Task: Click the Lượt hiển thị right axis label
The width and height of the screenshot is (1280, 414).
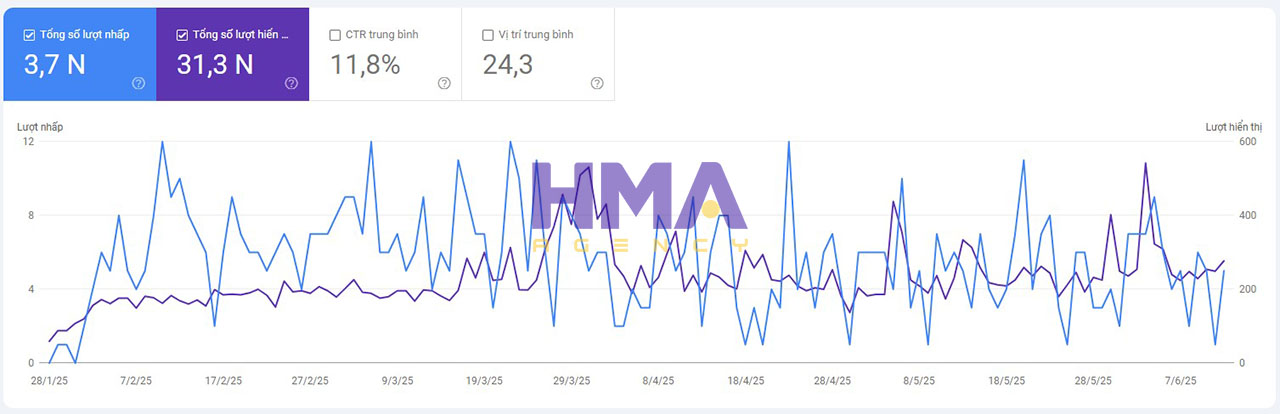Action: 1230,127
